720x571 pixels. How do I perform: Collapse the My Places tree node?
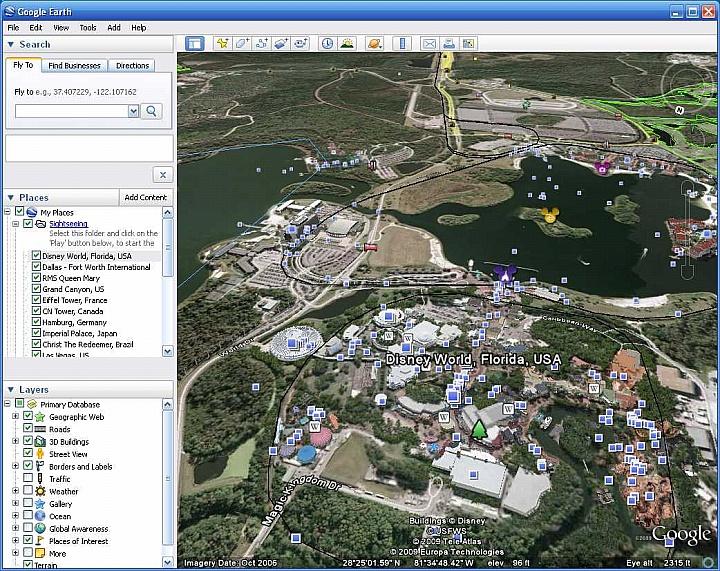7,212
